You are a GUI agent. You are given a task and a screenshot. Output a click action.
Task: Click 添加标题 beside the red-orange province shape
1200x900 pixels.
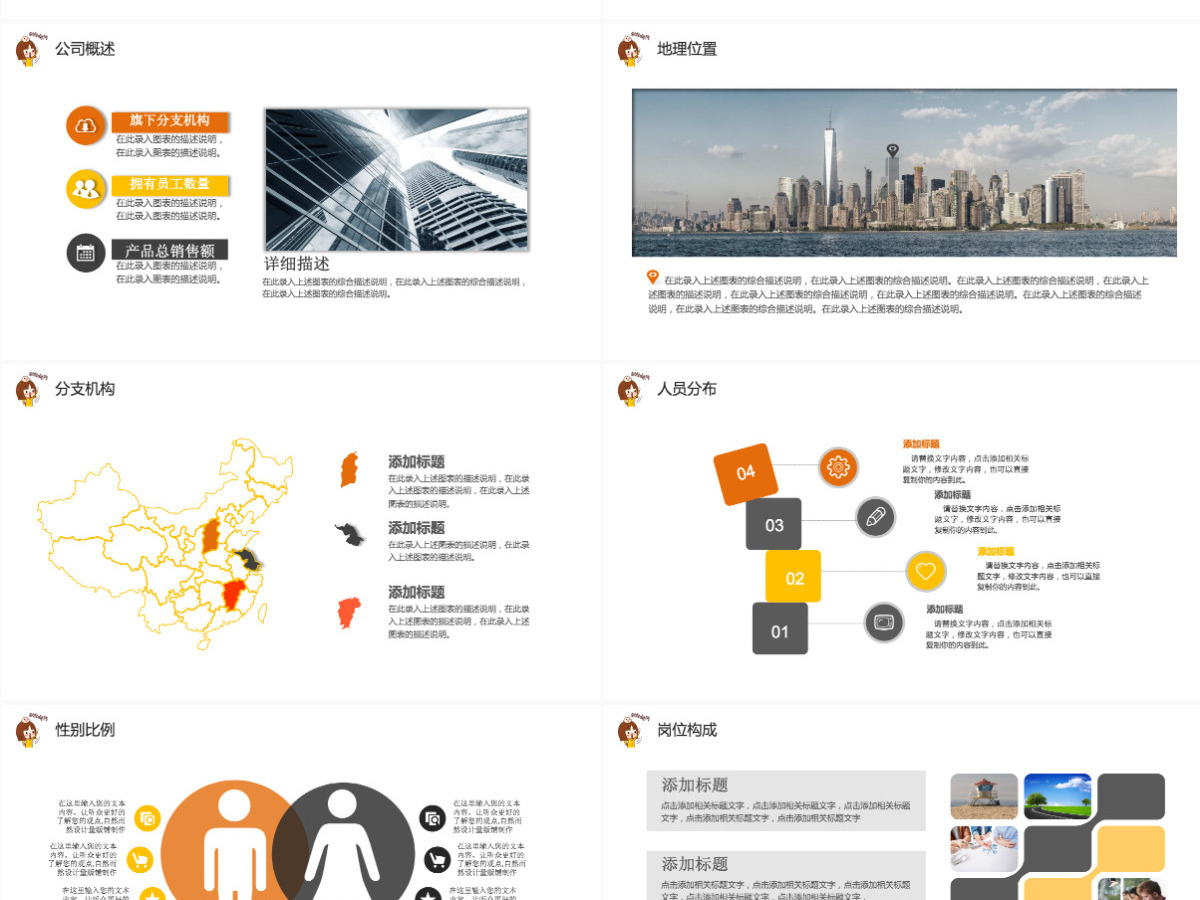pos(416,592)
